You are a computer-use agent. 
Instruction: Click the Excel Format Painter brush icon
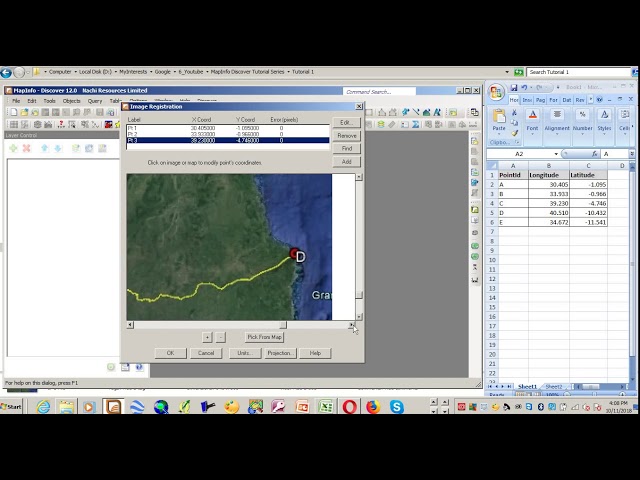(x=514, y=133)
